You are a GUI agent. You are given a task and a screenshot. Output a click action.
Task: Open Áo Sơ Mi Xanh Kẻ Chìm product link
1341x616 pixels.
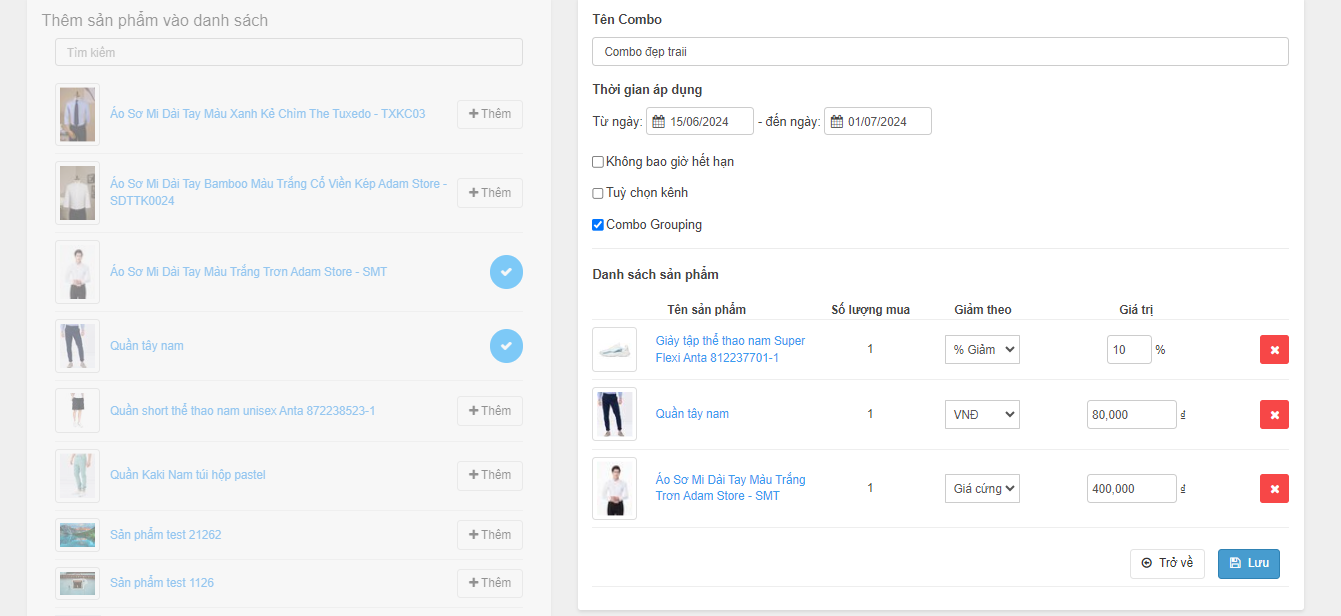click(267, 114)
